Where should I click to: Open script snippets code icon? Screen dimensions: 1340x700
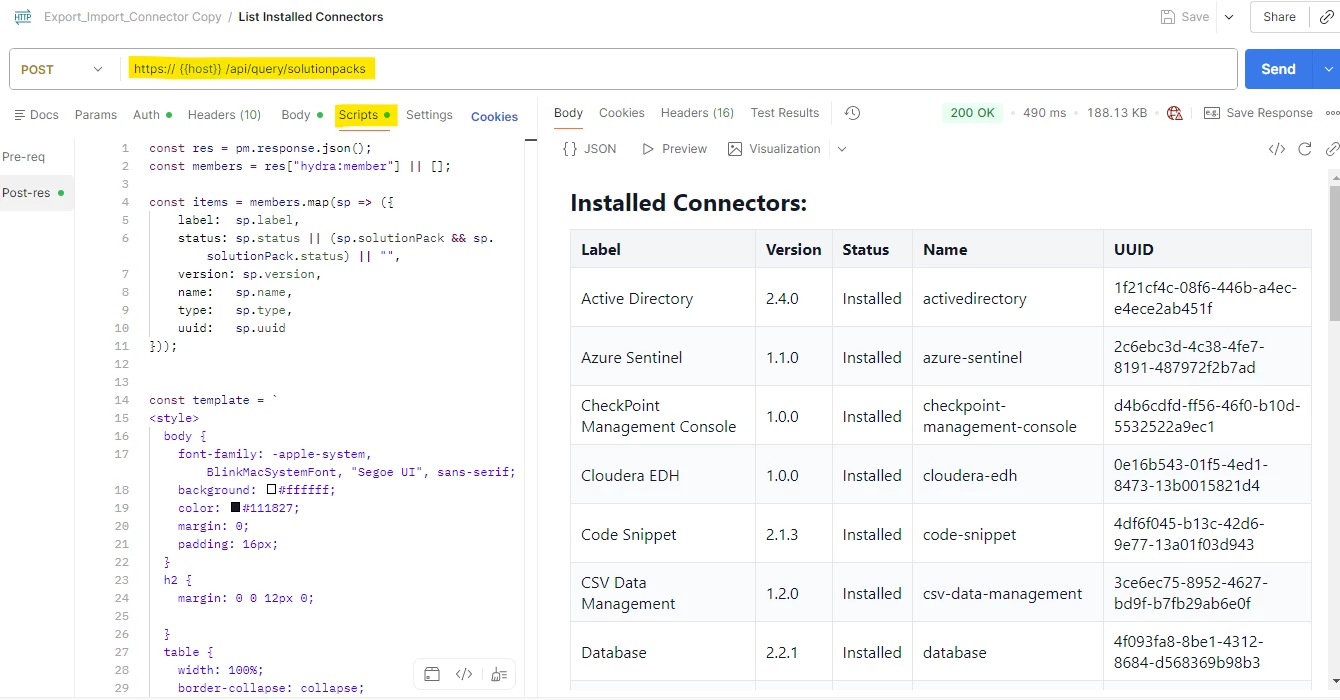464,674
